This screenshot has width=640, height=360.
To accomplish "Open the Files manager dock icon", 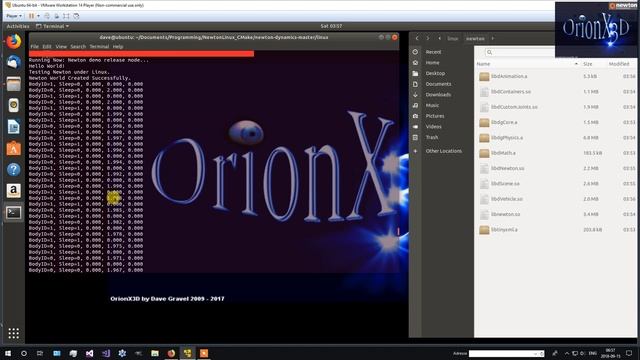I will tap(13, 84).
